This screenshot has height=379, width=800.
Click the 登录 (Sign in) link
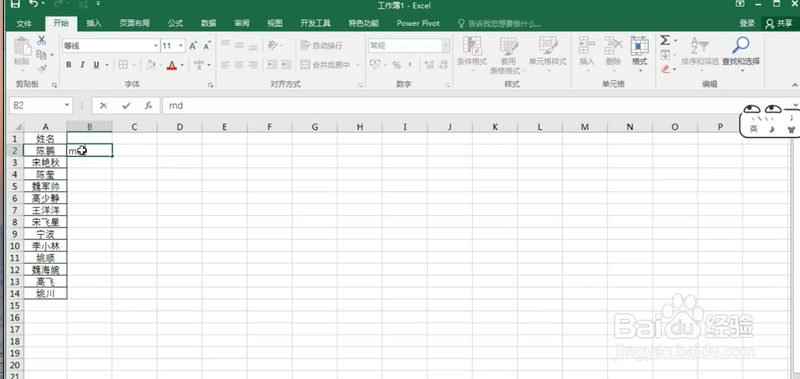(747, 23)
